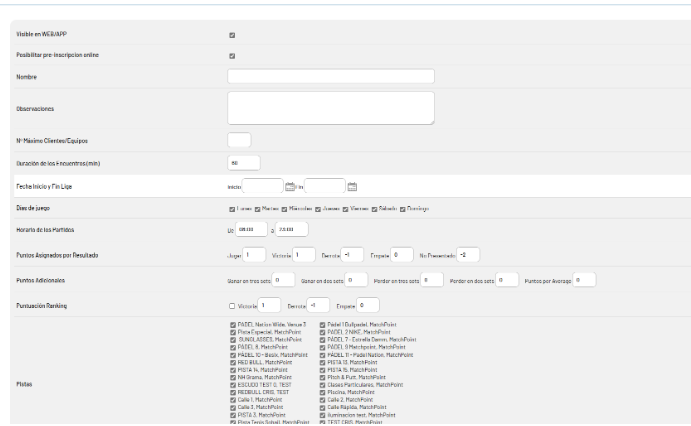Toggle Piscina, MatchPoint checkbox

323,393
